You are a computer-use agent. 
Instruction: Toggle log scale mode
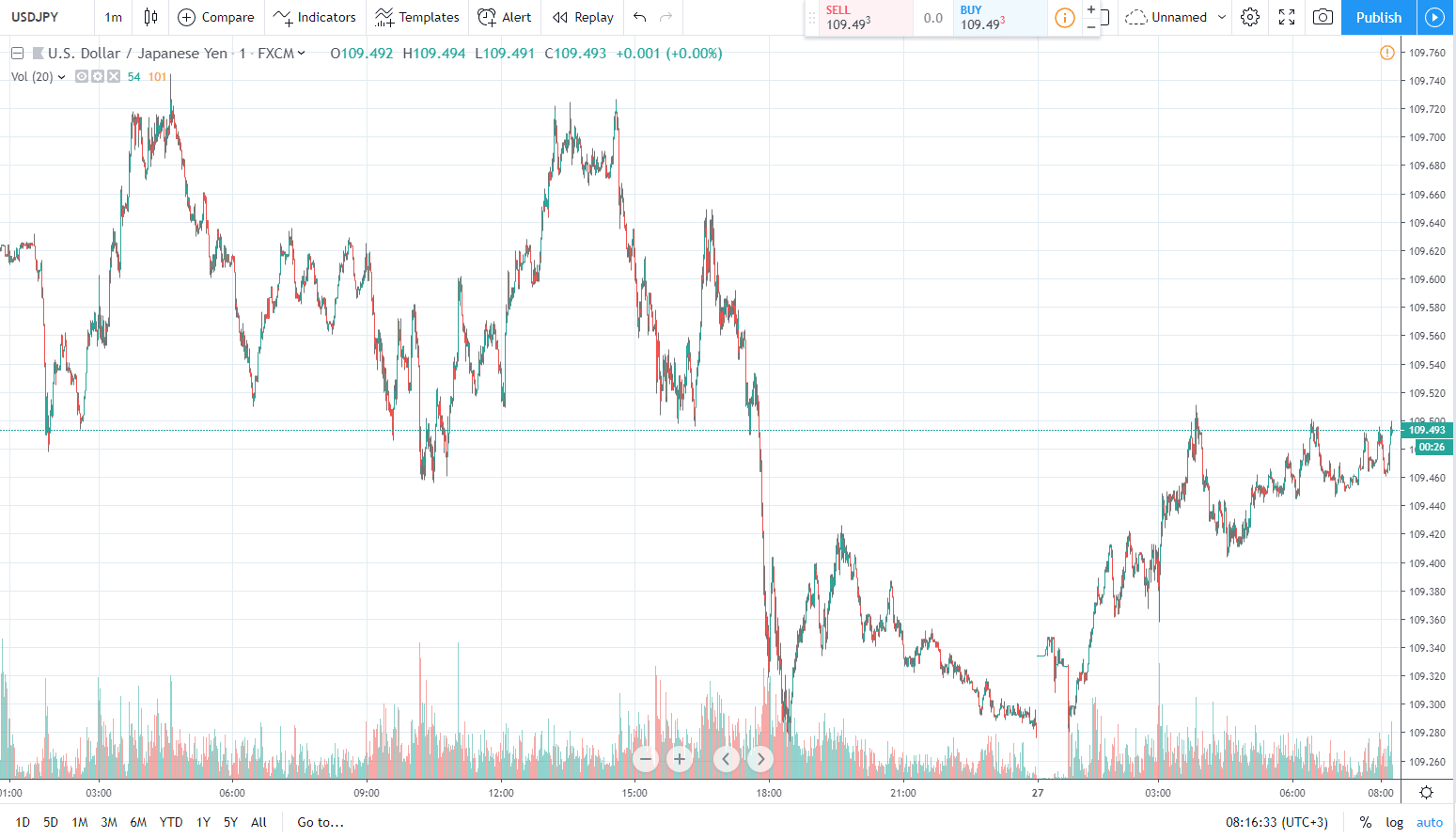pyautogui.click(x=1395, y=822)
